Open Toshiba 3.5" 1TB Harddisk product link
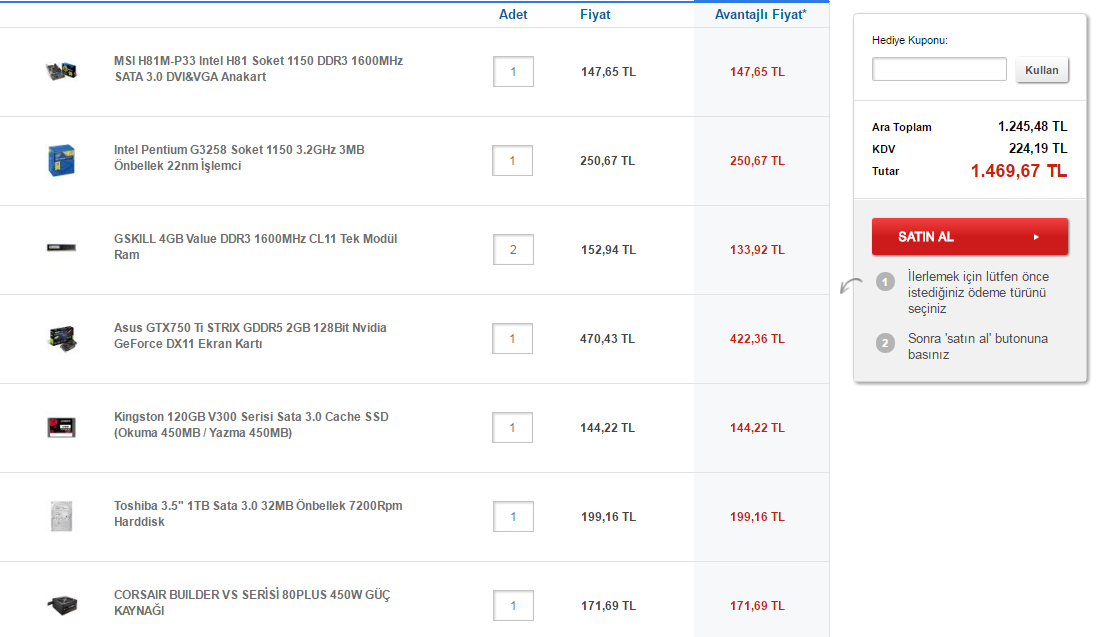This screenshot has height=637, width=1105. point(258,514)
